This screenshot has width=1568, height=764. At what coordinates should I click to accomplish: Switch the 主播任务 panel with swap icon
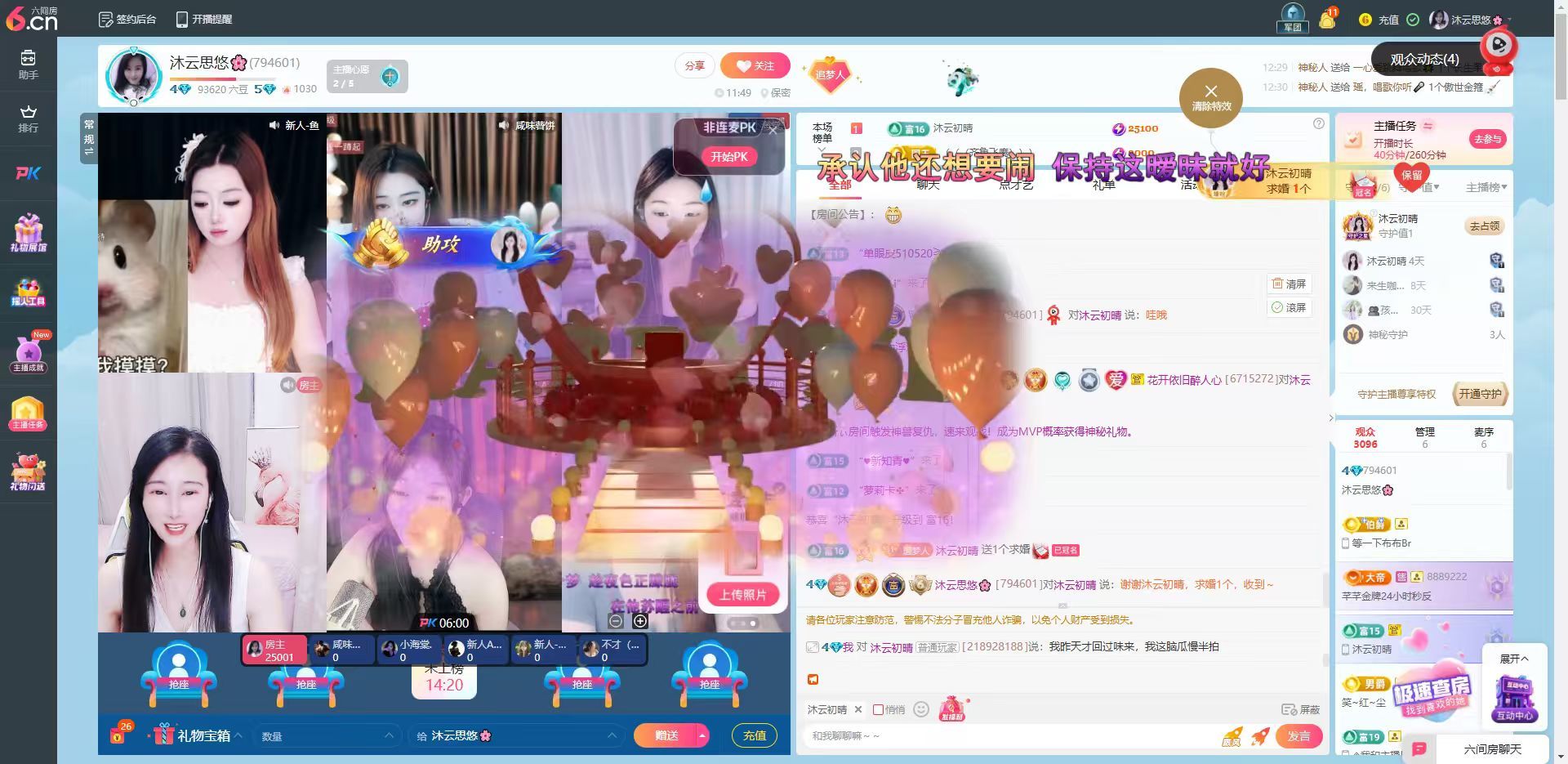[x=1428, y=126]
